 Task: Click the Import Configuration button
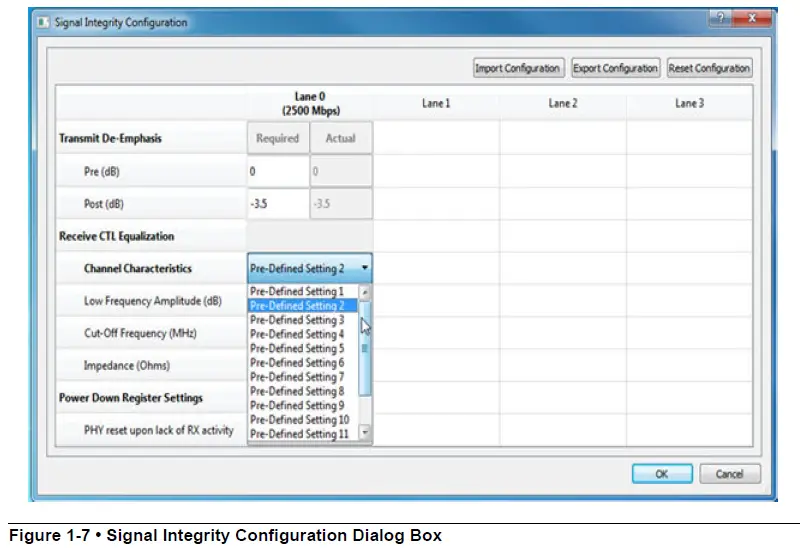point(518,68)
